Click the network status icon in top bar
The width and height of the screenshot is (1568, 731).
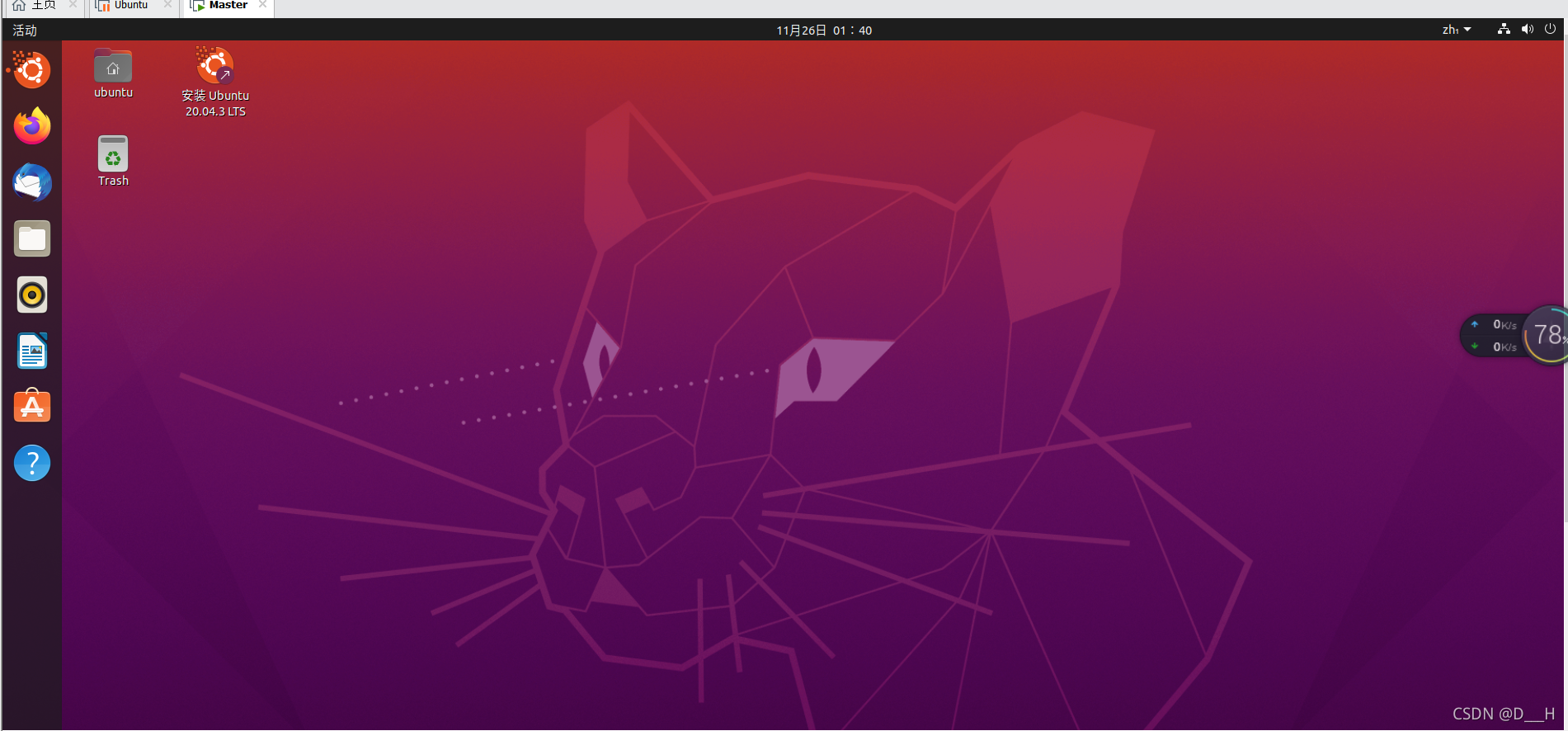tap(1504, 29)
